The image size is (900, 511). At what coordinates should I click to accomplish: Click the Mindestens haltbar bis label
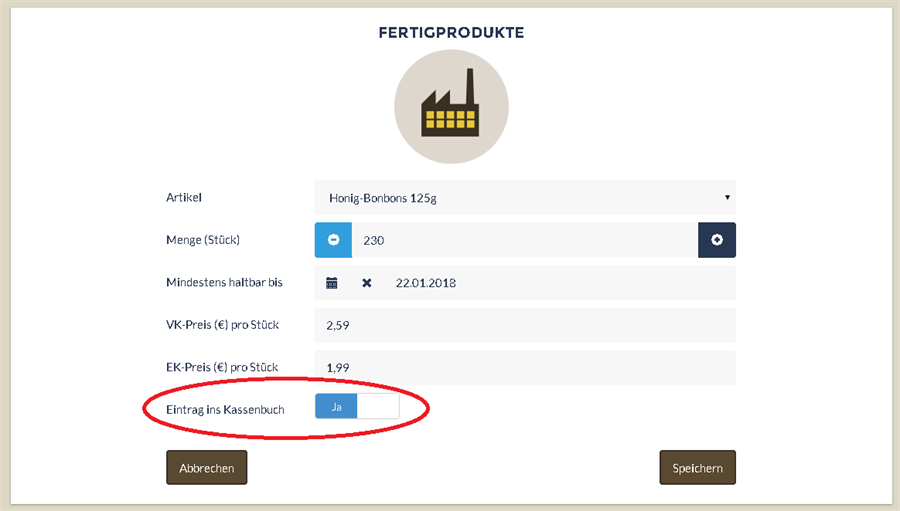tap(224, 282)
